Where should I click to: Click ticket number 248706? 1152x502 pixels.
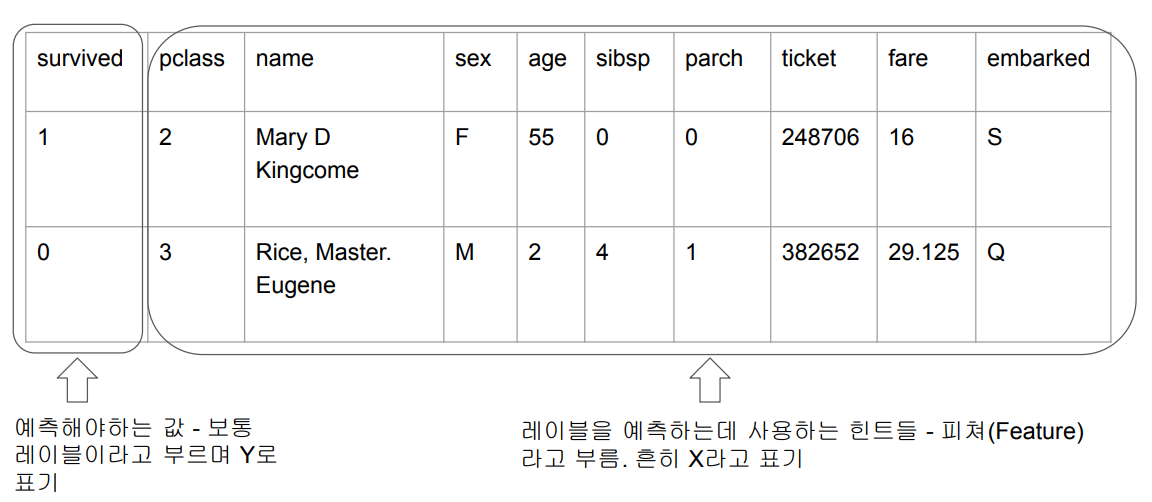point(820,137)
